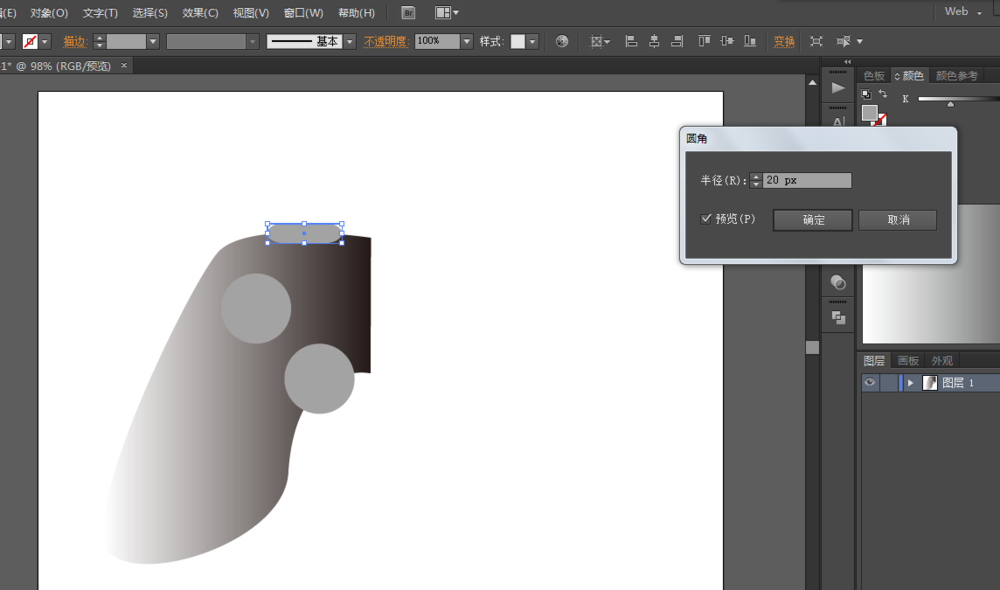Open the Bridge (Br) icon
The image size is (1000, 590).
pyautogui.click(x=408, y=13)
